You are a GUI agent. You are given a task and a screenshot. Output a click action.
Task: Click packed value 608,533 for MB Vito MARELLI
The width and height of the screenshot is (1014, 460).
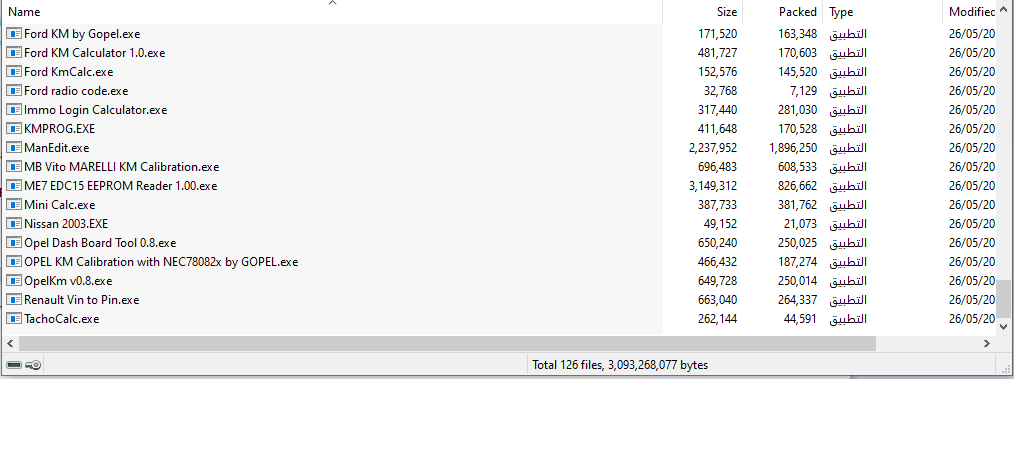pos(797,167)
